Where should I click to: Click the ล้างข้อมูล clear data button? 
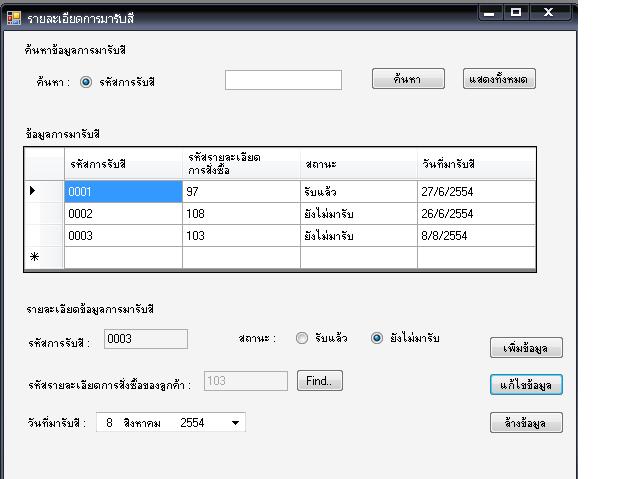pyautogui.click(x=526, y=423)
